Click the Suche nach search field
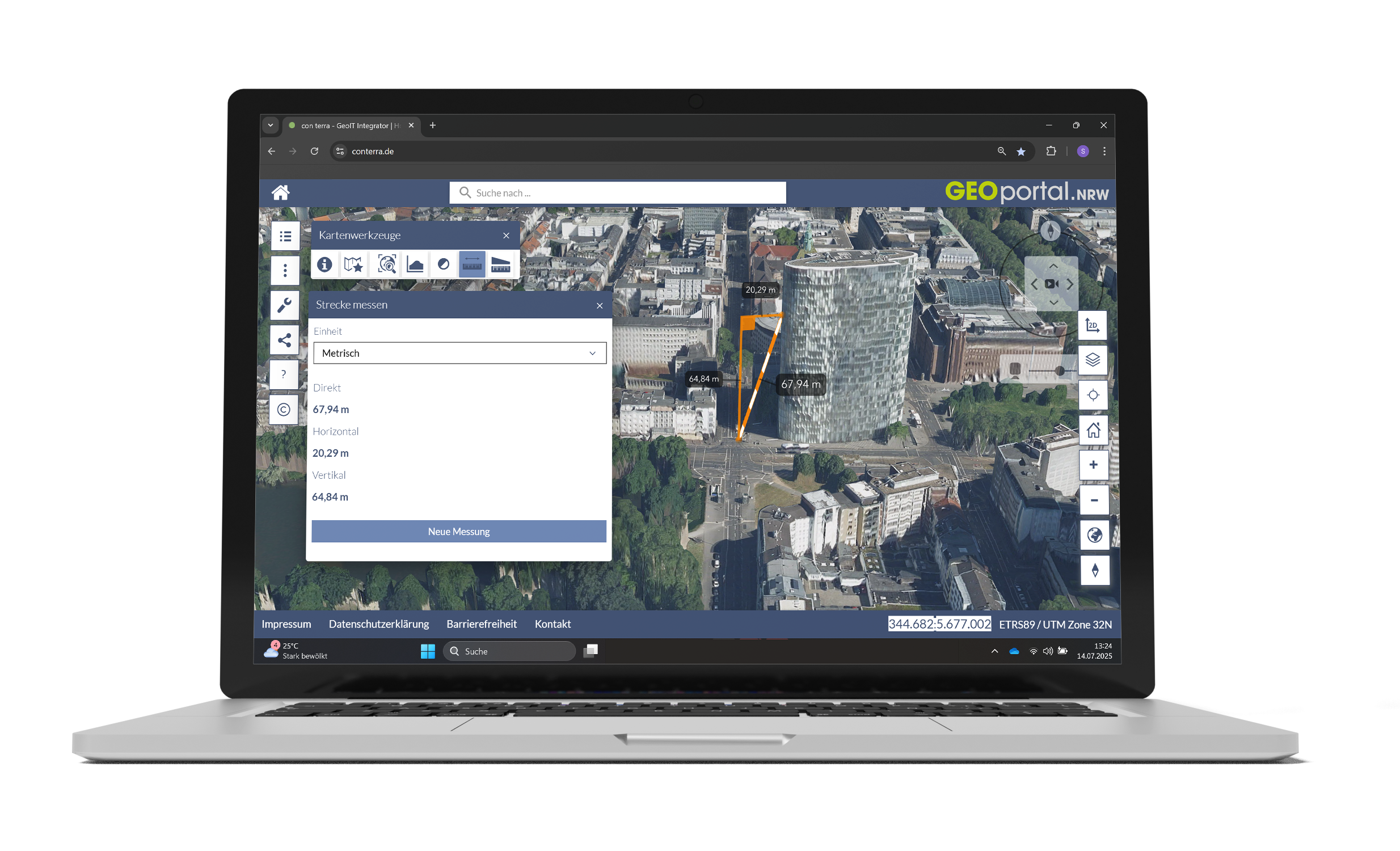The height and width of the screenshot is (851, 1400). [618, 193]
